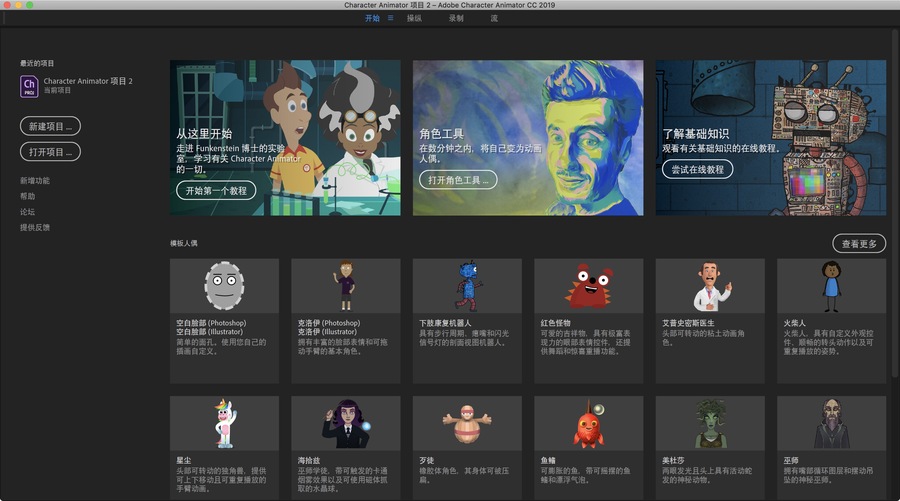Choose the 鱼鳍 red fish puppet

[589, 448]
